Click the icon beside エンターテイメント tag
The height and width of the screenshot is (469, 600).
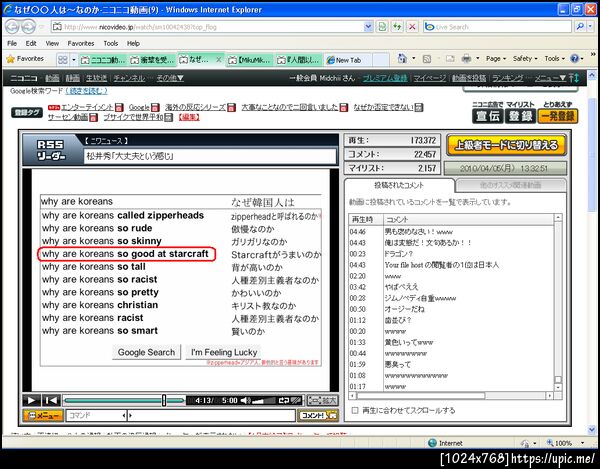click(x=119, y=107)
